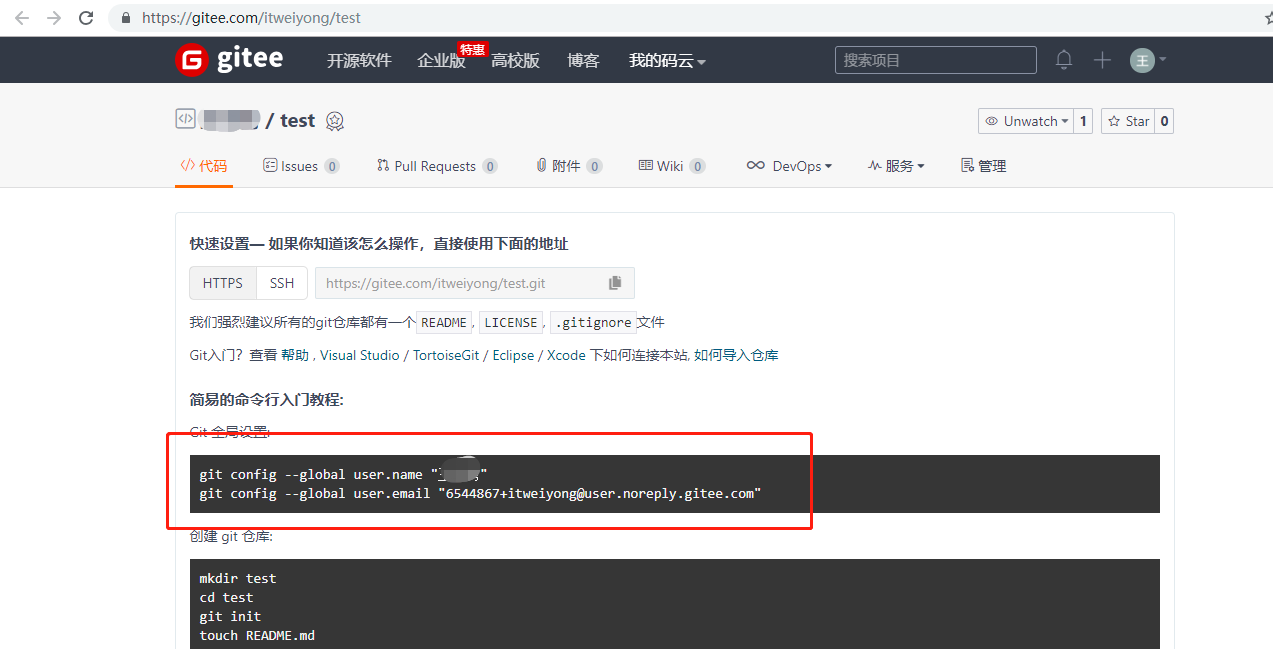Click the watcher count 1
Viewport: 1273px width, 649px height.
(1083, 121)
